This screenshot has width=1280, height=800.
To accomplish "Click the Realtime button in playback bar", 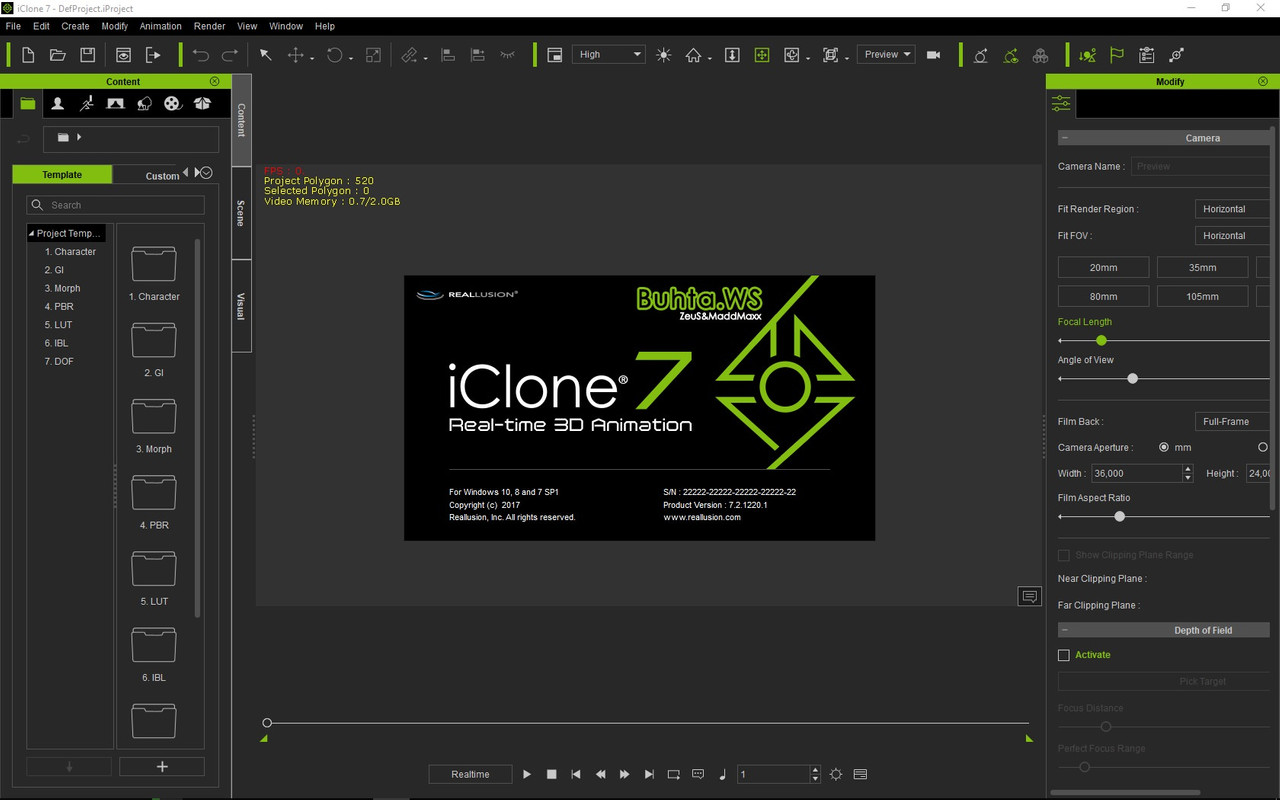I will [470, 774].
